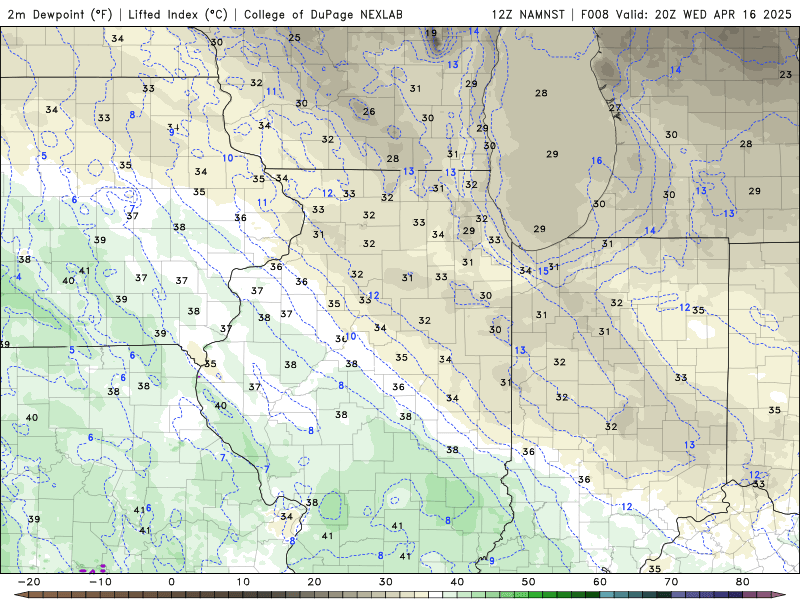800x600 pixels.
Task: Click the dewpoint value "23" on the map
Action: pos(786,74)
